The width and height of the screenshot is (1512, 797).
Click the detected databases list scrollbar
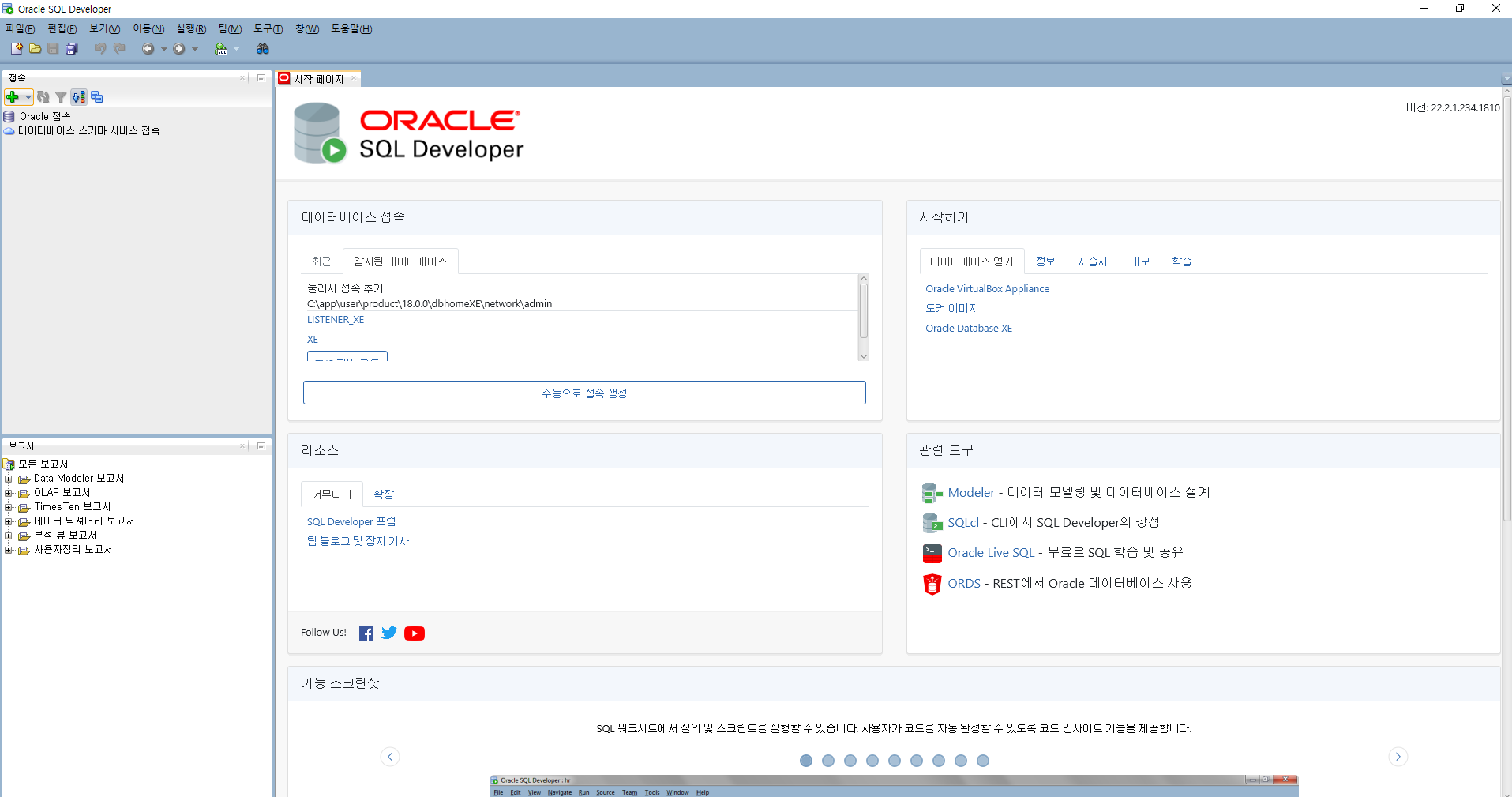coord(864,310)
